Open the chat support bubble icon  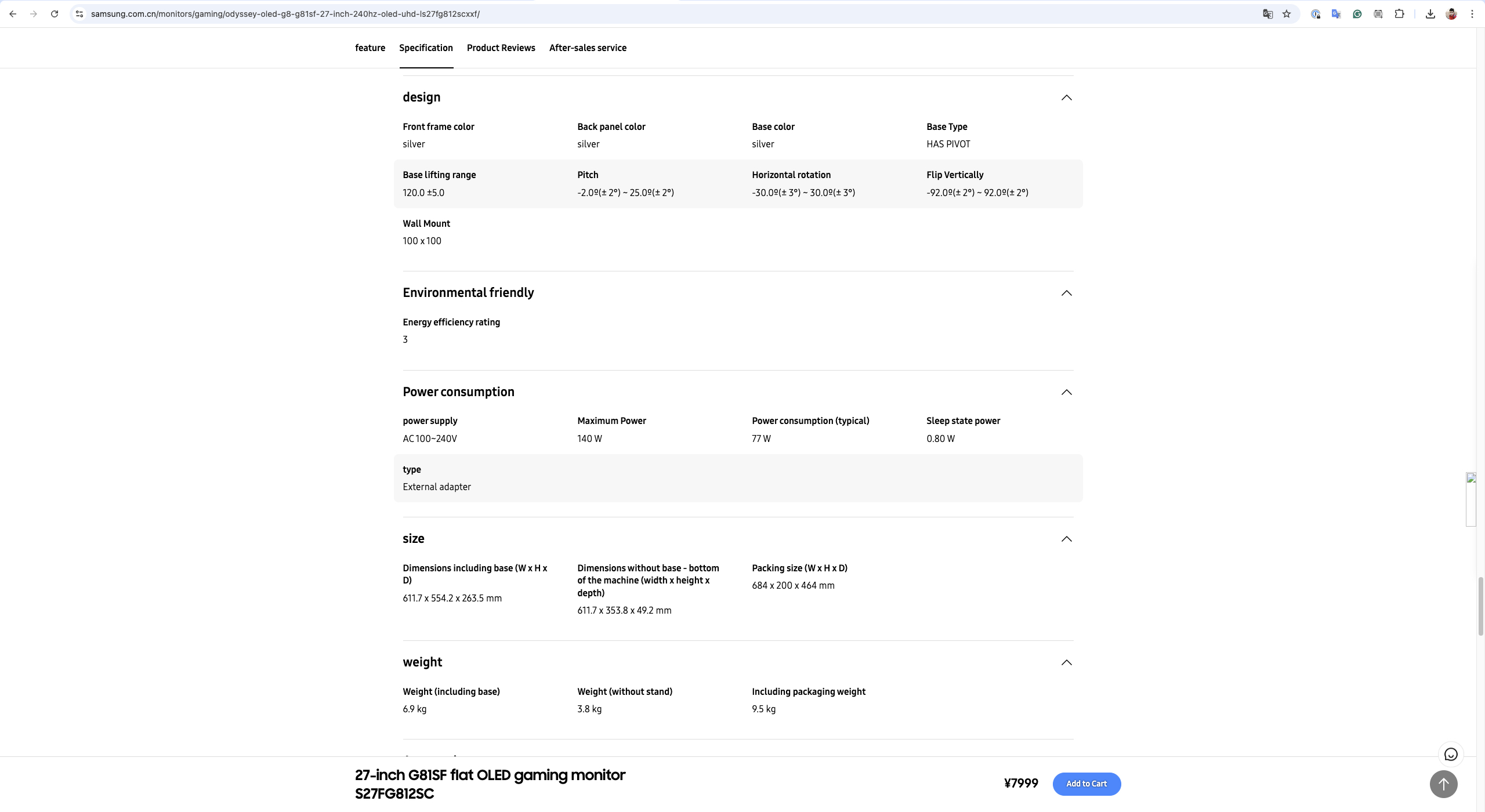pyautogui.click(x=1451, y=755)
